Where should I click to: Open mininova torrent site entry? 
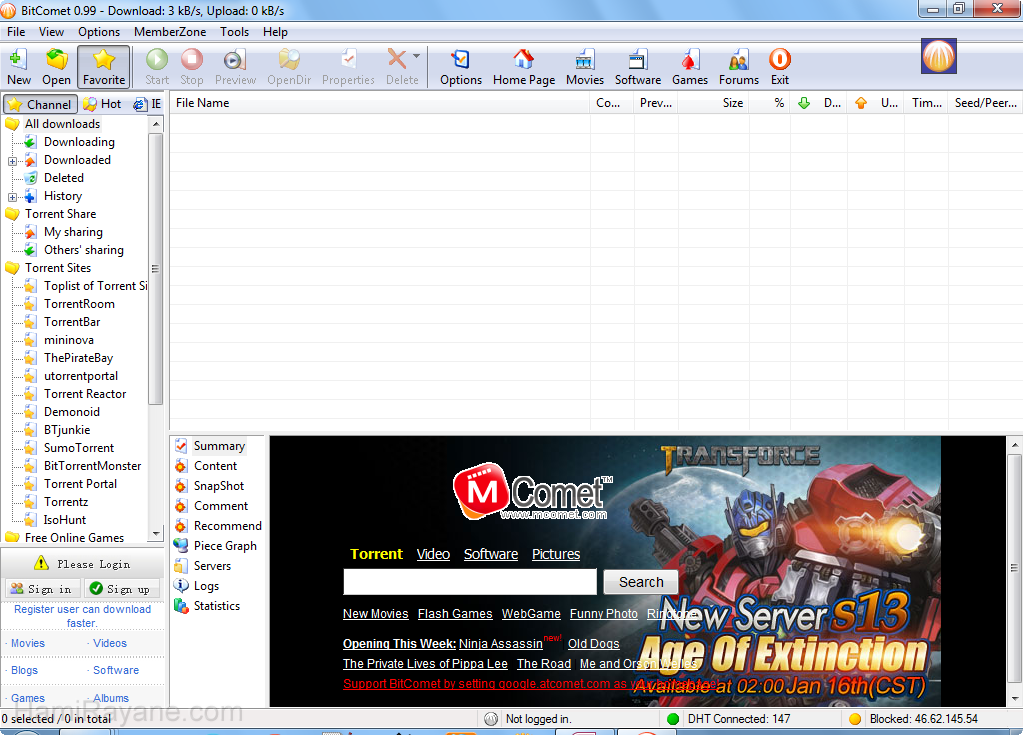pyautogui.click(x=69, y=340)
